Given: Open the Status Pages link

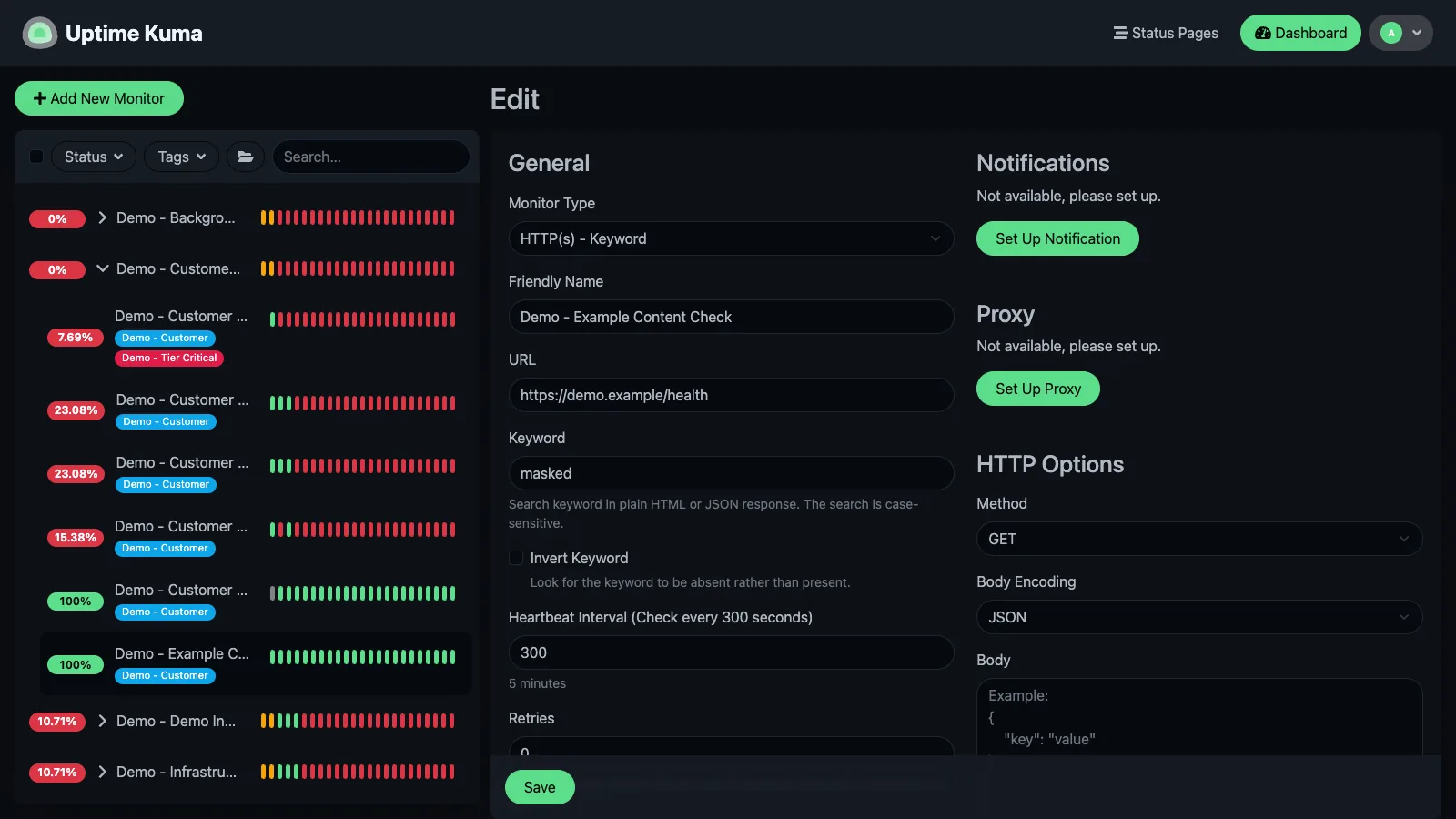Looking at the screenshot, I should pyautogui.click(x=1166, y=33).
